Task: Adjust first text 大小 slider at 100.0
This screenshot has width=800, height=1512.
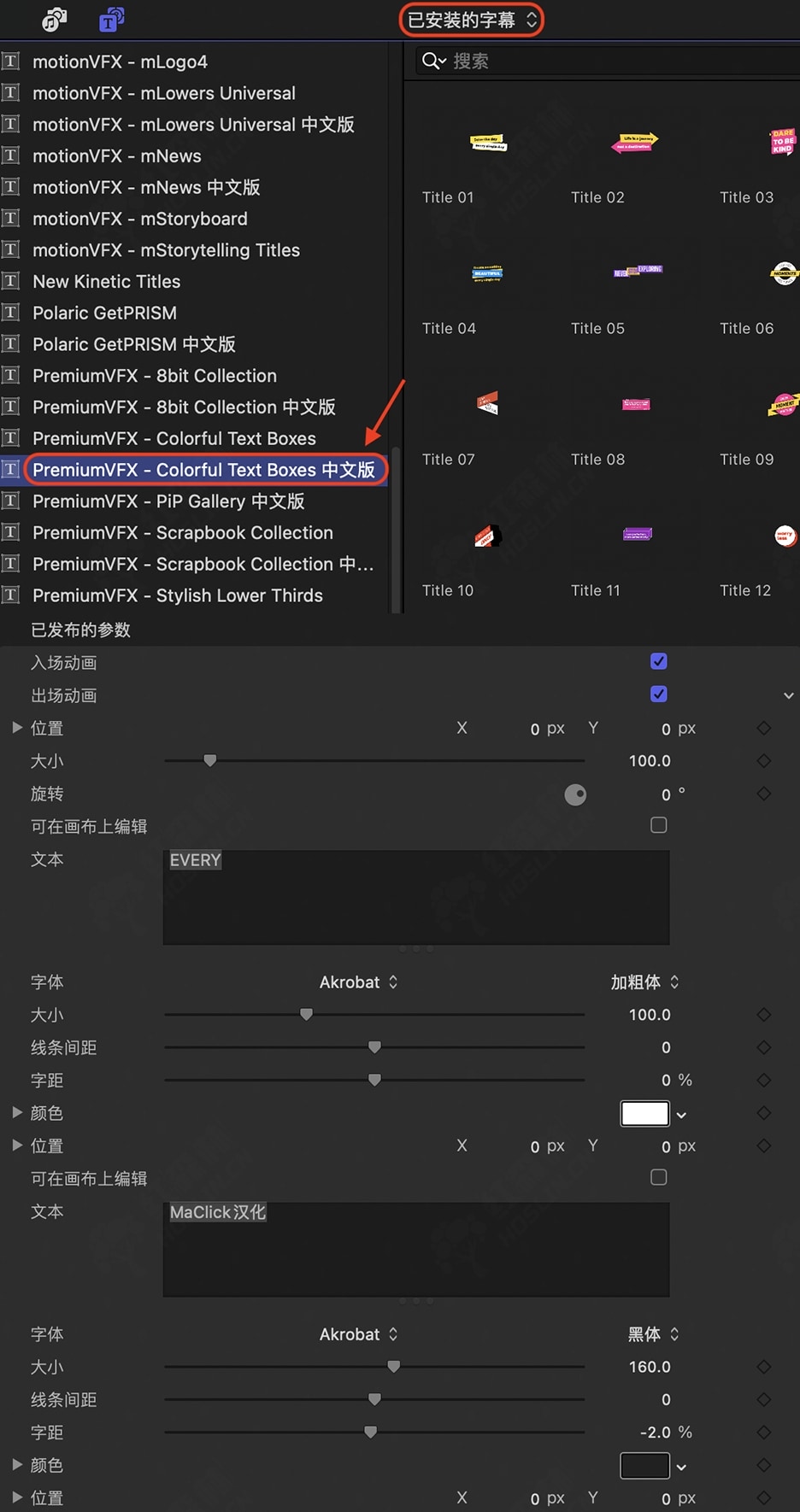Action: point(306,1015)
